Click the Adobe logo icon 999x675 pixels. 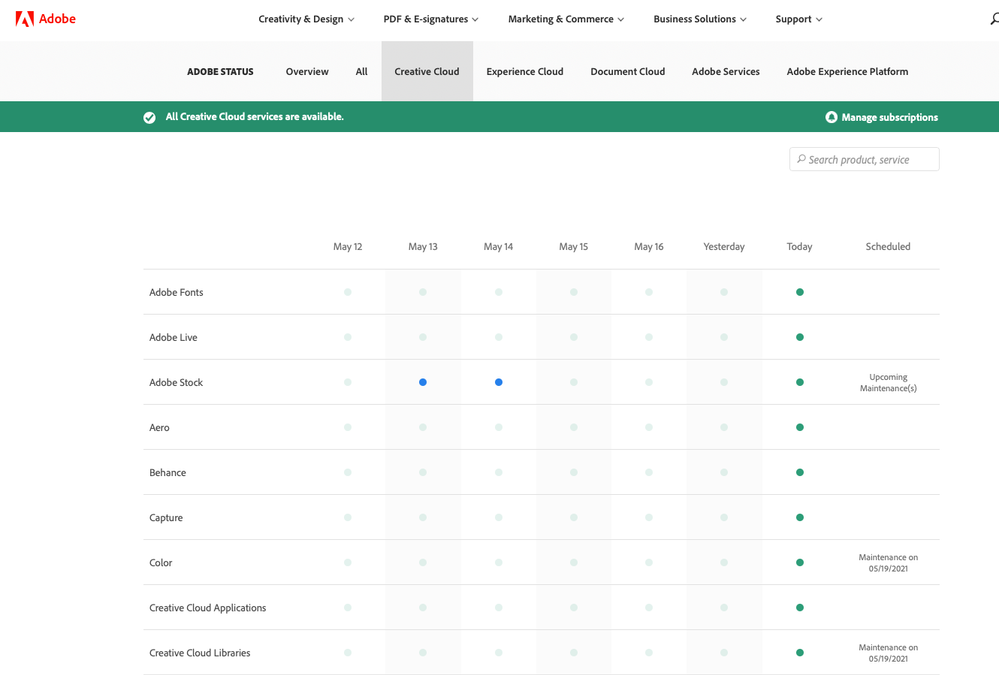click(x=24, y=19)
